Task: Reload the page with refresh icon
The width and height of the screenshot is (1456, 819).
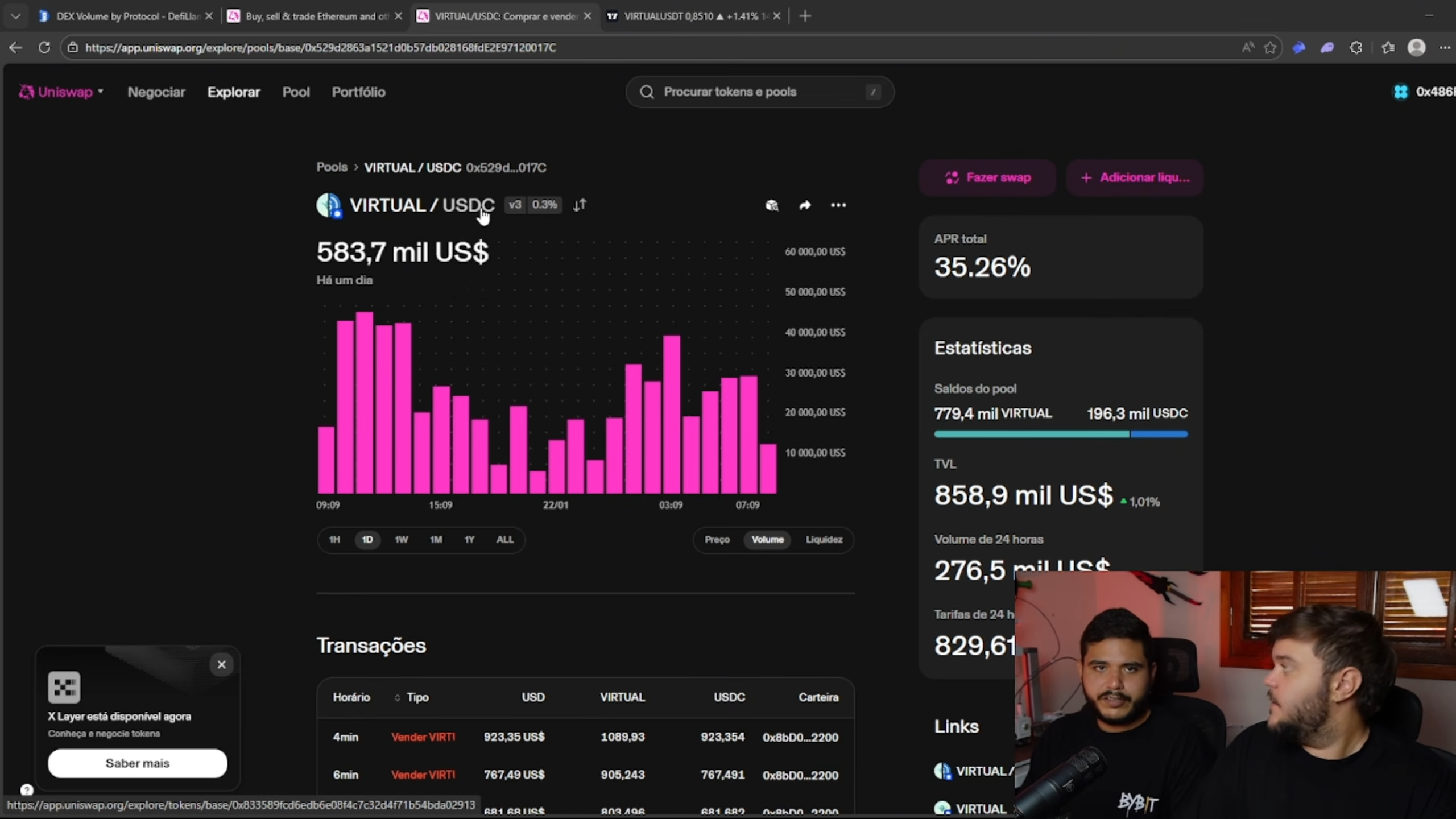Action: pos(44,48)
